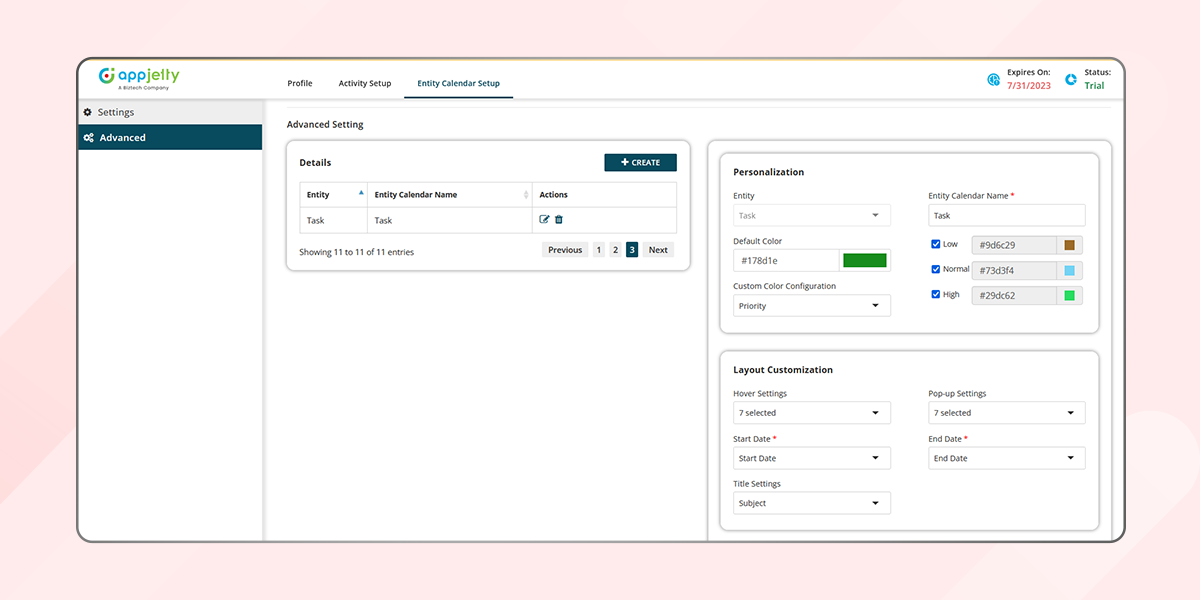Viewport: 1200px width, 600px height.
Task: Go to page 2 of entries
Action: click(615, 250)
